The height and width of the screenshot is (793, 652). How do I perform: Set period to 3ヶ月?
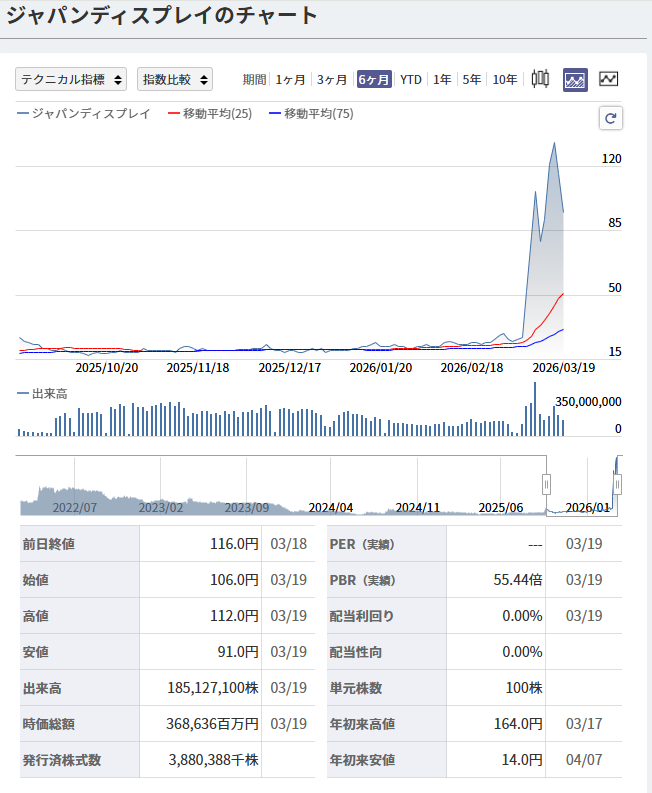click(x=332, y=79)
